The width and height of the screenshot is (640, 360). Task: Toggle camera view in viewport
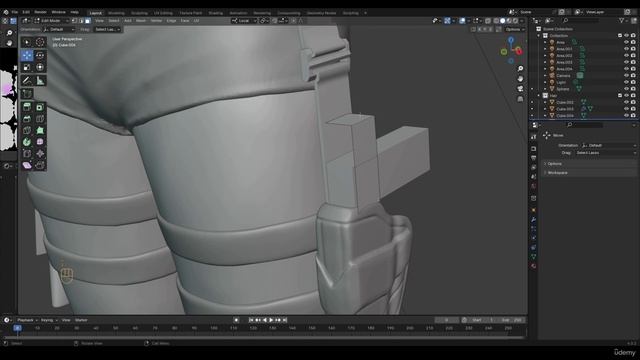click(520, 89)
